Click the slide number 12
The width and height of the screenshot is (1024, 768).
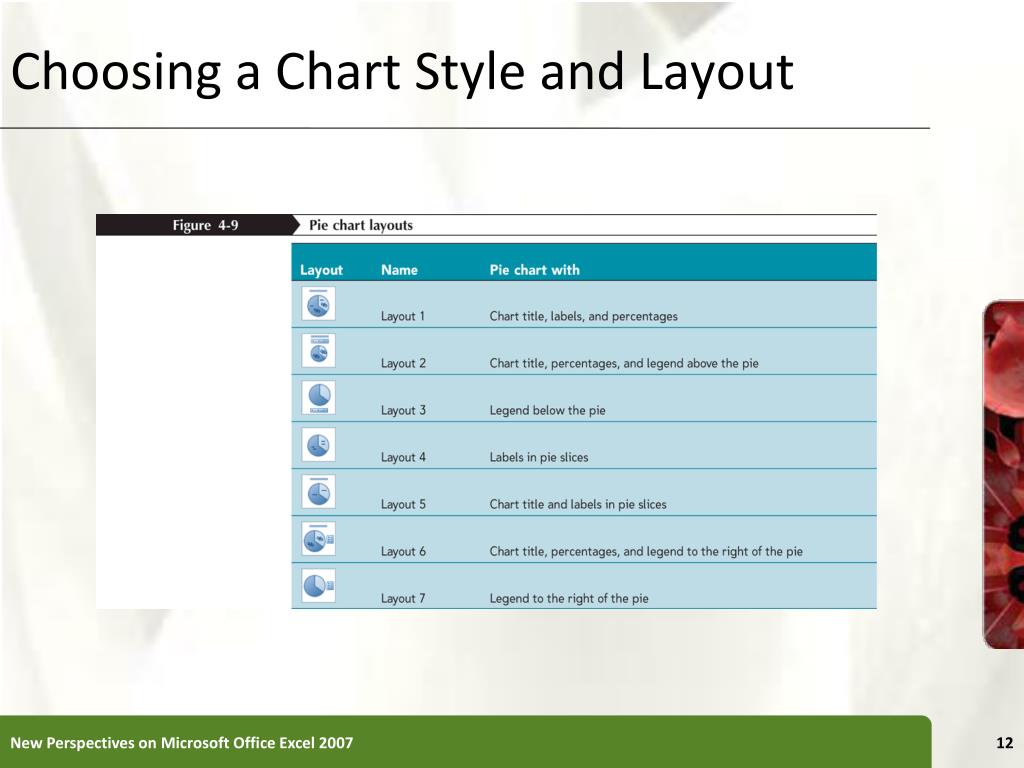1004,743
